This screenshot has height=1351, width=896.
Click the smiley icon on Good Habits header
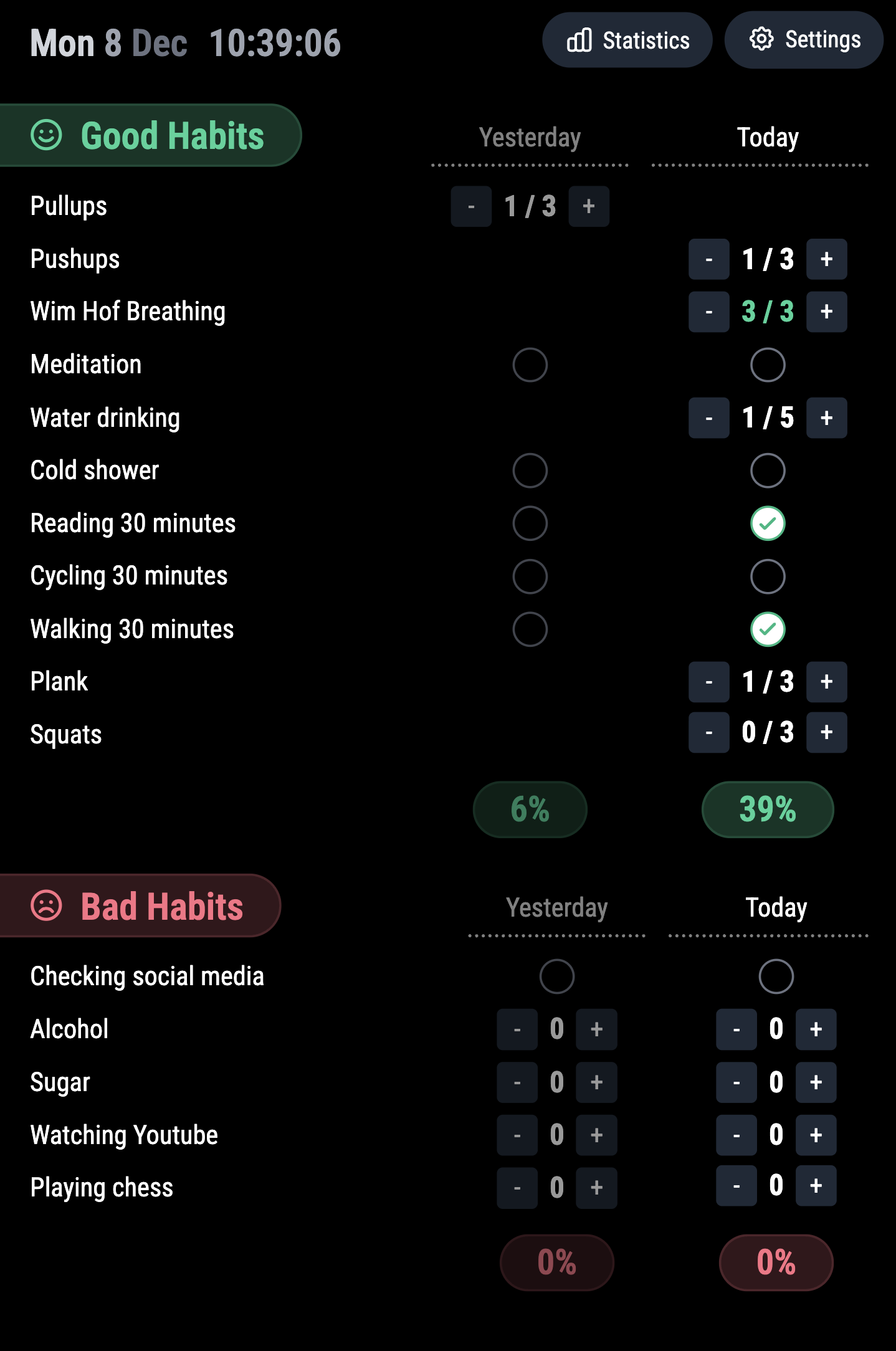[x=47, y=135]
